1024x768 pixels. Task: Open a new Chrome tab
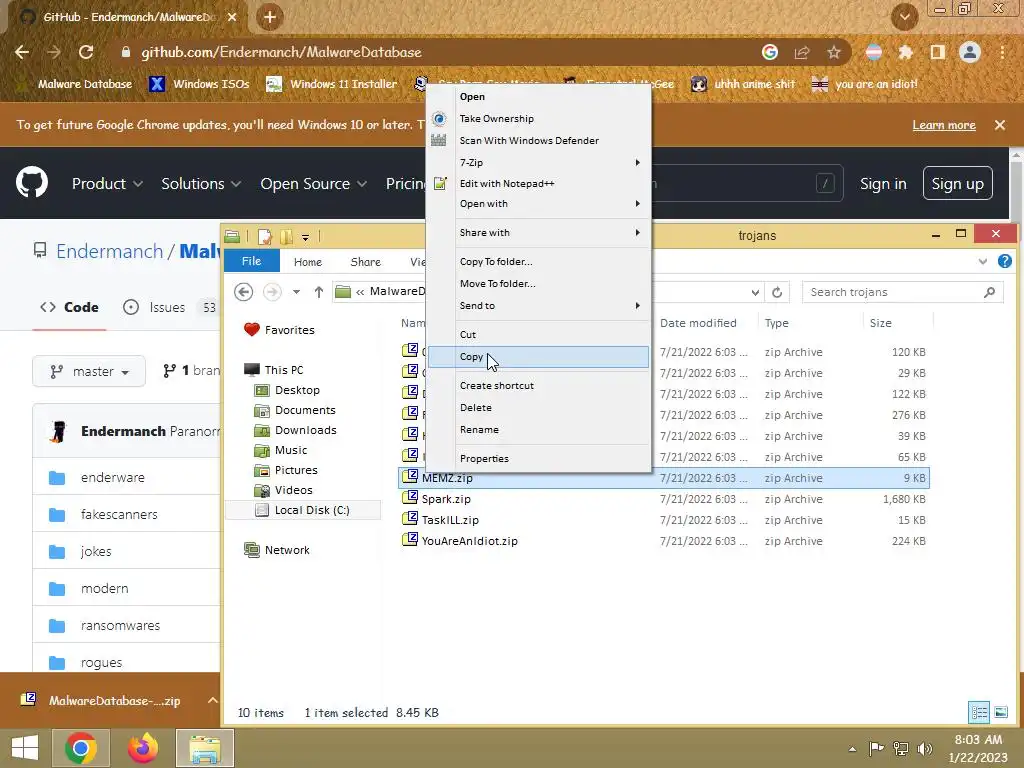pos(270,17)
